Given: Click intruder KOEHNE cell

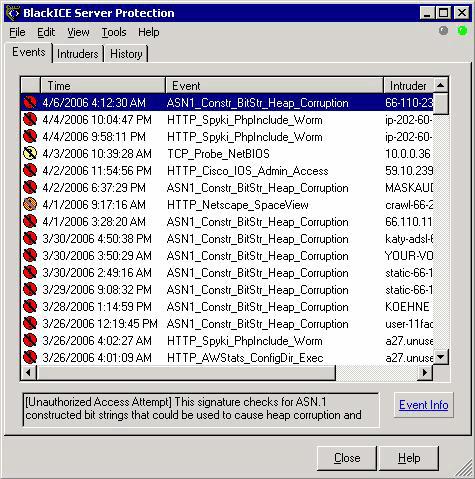Looking at the screenshot, I should click(x=407, y=307).
